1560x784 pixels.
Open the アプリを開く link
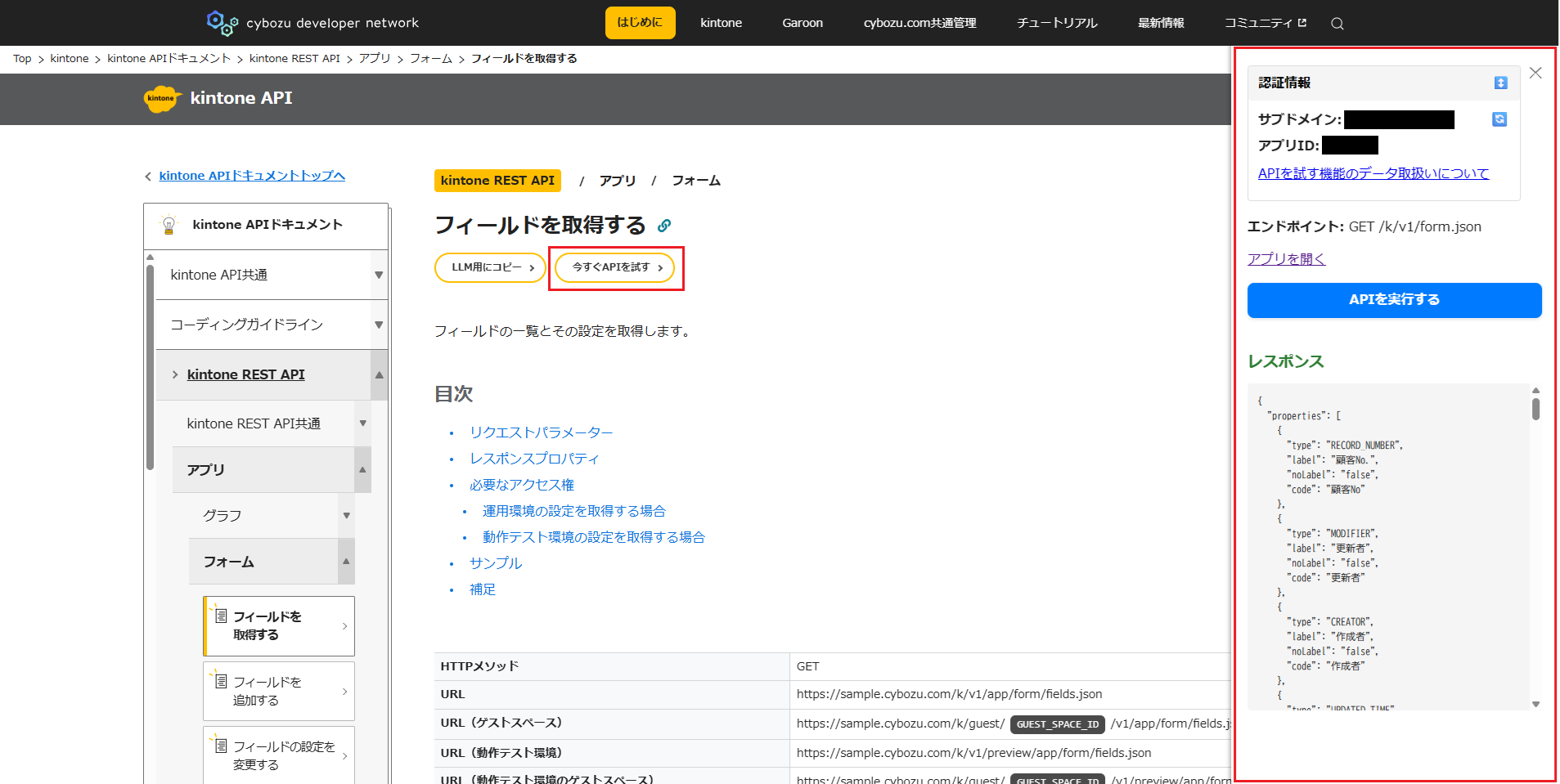click(1286, 259)
